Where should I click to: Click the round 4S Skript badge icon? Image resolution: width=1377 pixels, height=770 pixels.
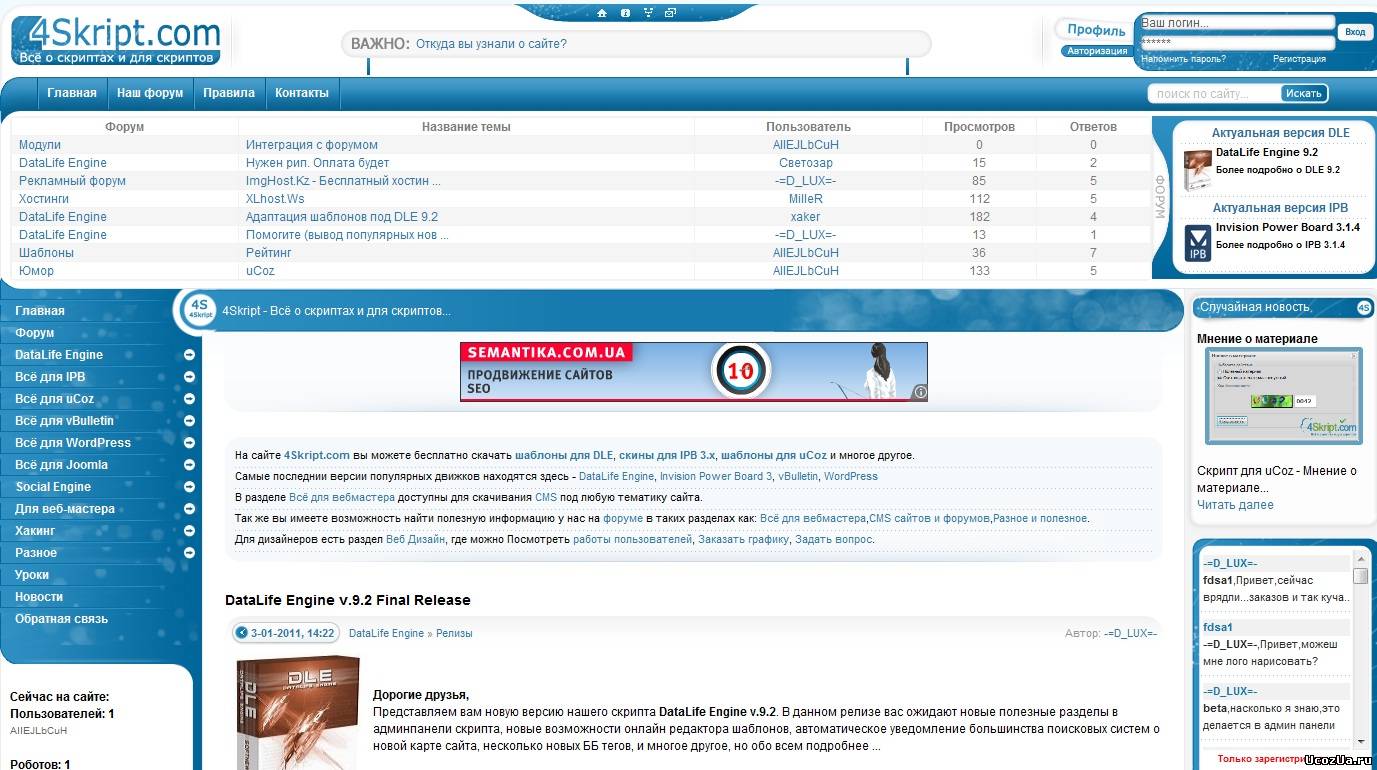pyautogui.click(x=200, y=310)
